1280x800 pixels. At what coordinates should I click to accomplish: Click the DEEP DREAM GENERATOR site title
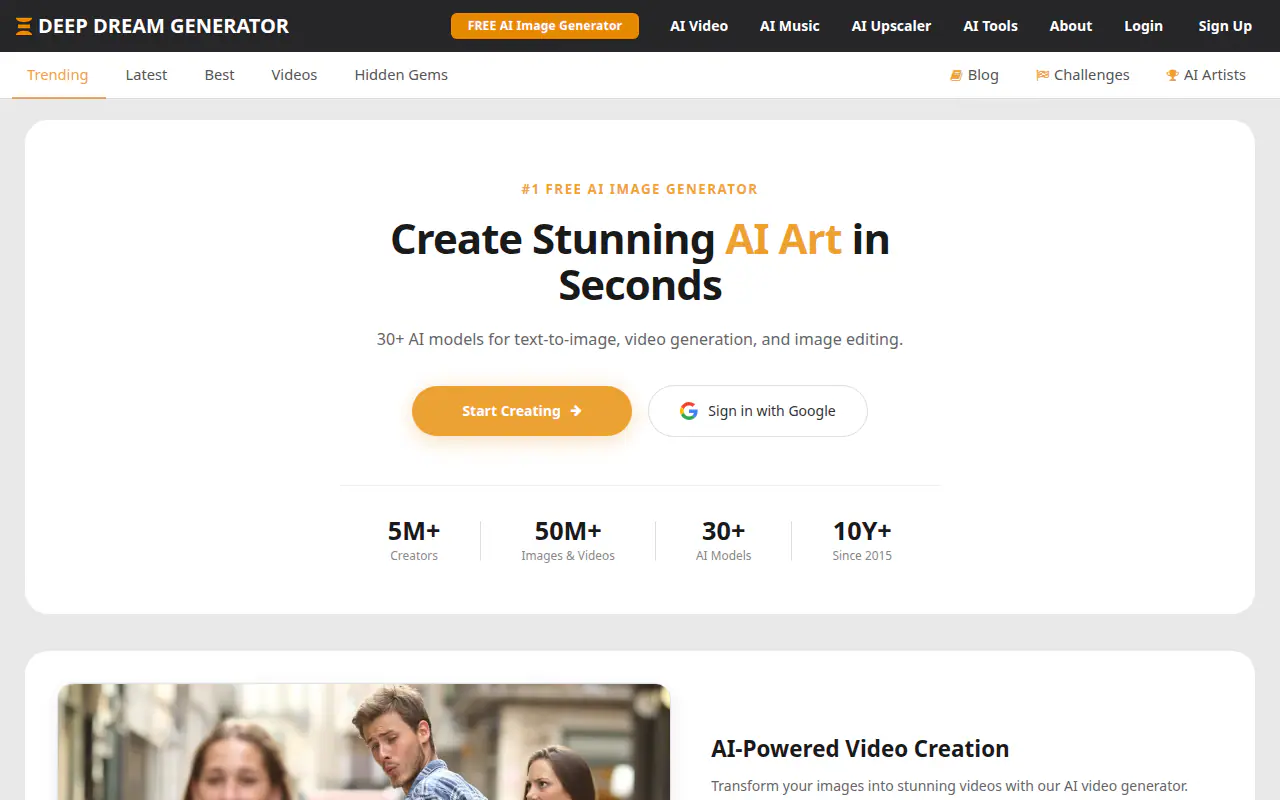164,26
